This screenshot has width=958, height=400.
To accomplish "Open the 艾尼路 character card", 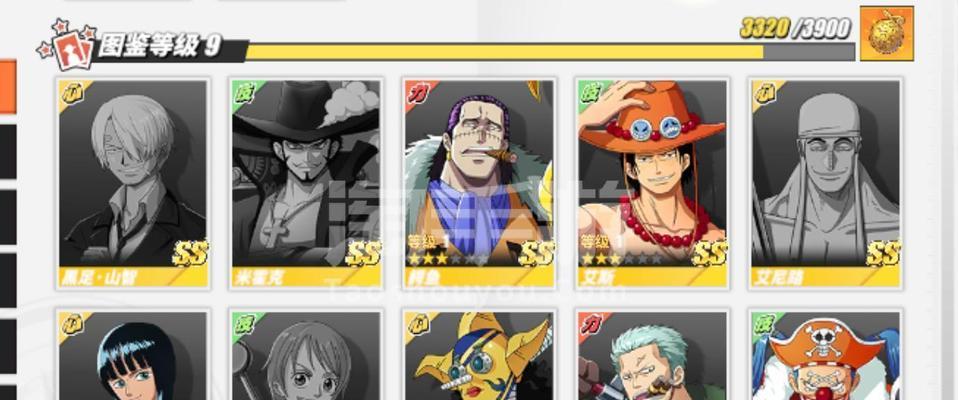I will 826,183.
